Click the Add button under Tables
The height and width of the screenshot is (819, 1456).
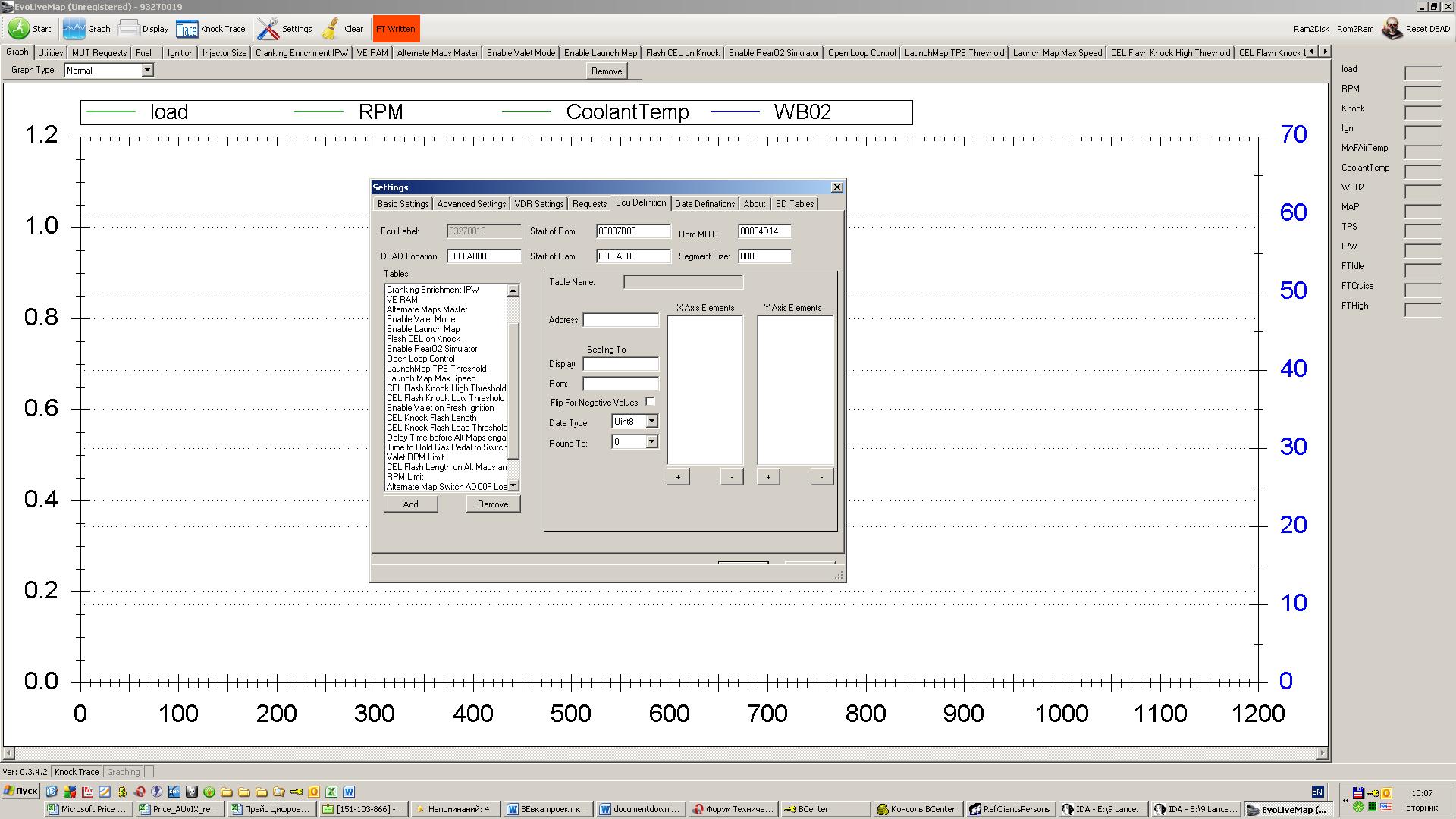[410, 504]
